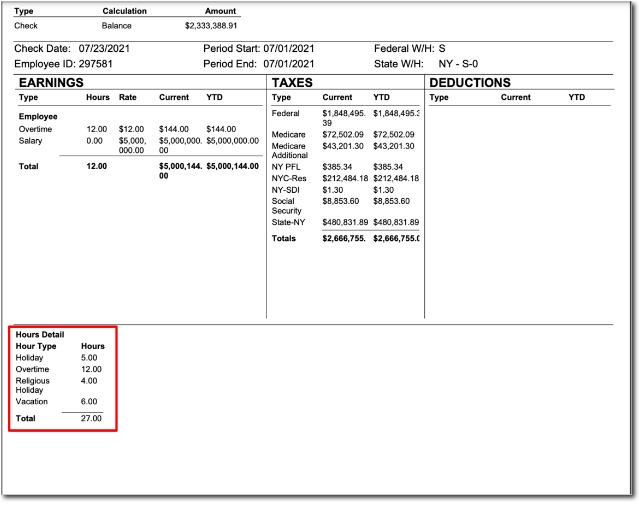Select the State-NY current "$480,831.89"

point(345,223)
